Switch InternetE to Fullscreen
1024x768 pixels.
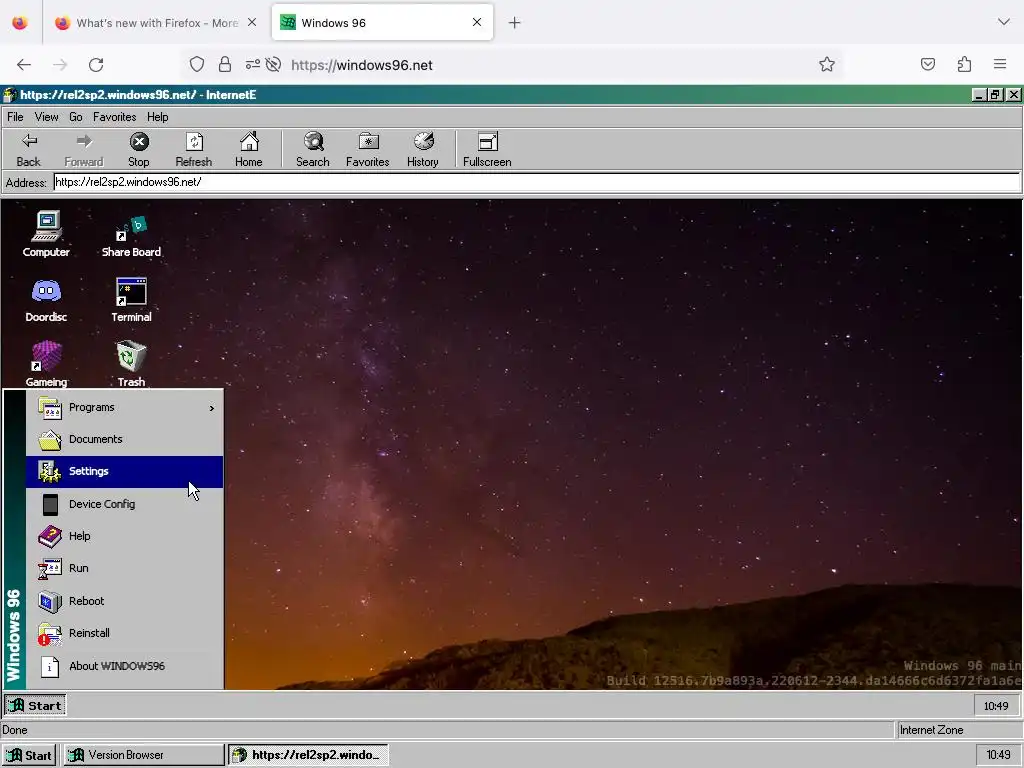coord(487,150)
